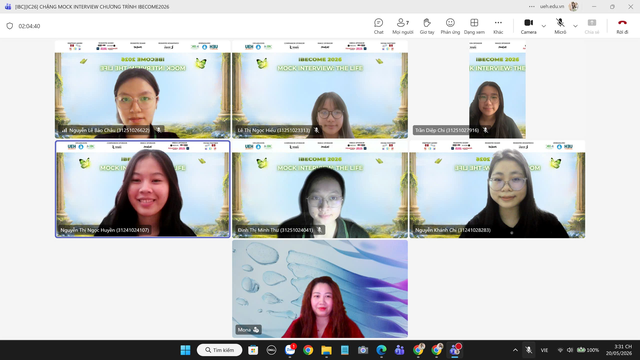
Task: Click muted microphone icon in system tray
Action: point(529,350)
